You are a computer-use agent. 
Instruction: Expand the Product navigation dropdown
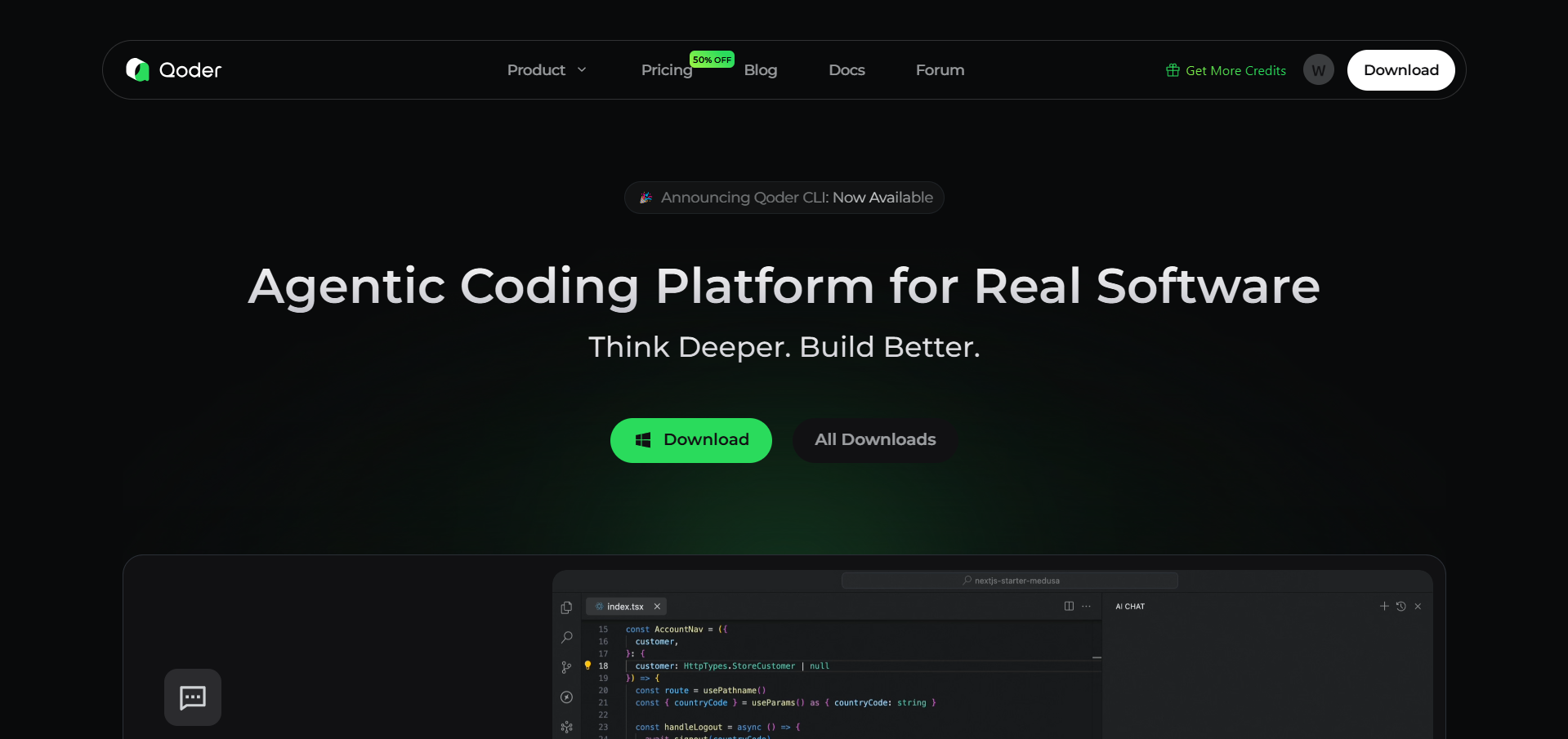click(x=547, y=70)
